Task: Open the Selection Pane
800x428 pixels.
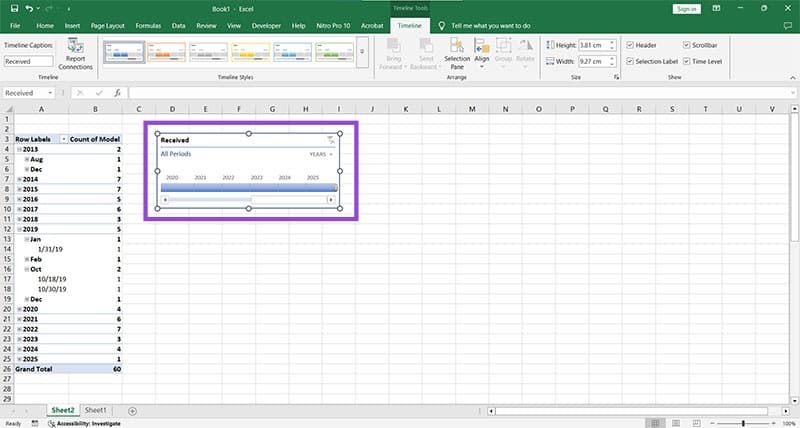Action: click(457, 54)
